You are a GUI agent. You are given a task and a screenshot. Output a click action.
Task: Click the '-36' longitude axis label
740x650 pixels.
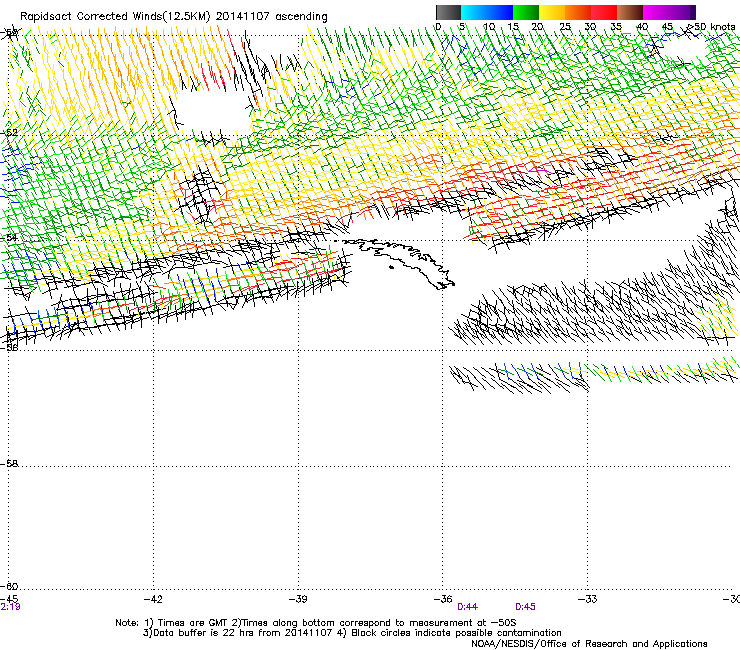(443, 599)
